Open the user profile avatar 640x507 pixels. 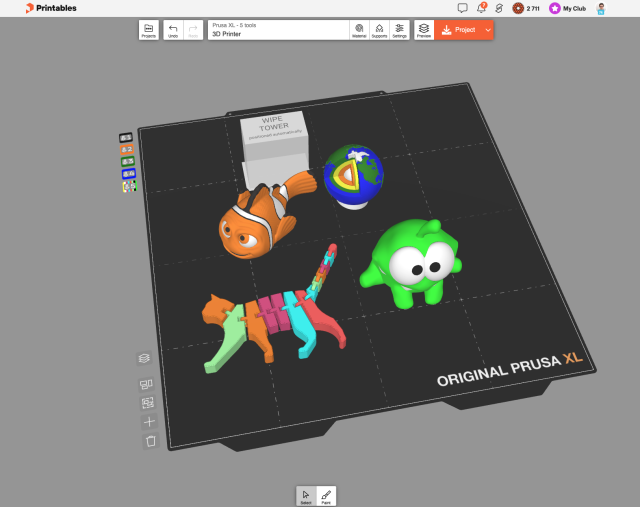pos(601,8)
